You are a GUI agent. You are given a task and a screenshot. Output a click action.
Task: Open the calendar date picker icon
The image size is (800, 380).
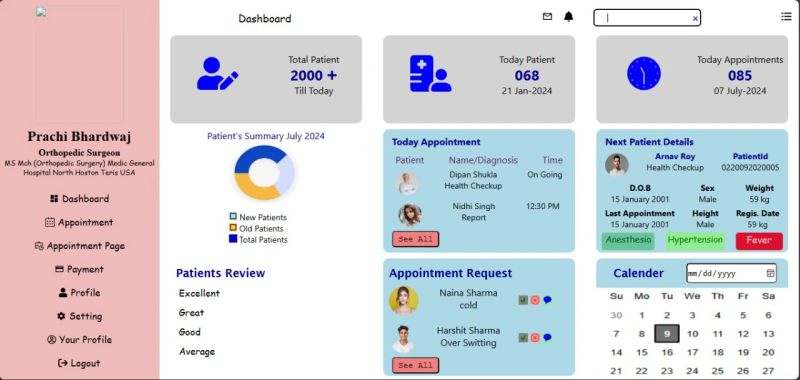(770, 273)
